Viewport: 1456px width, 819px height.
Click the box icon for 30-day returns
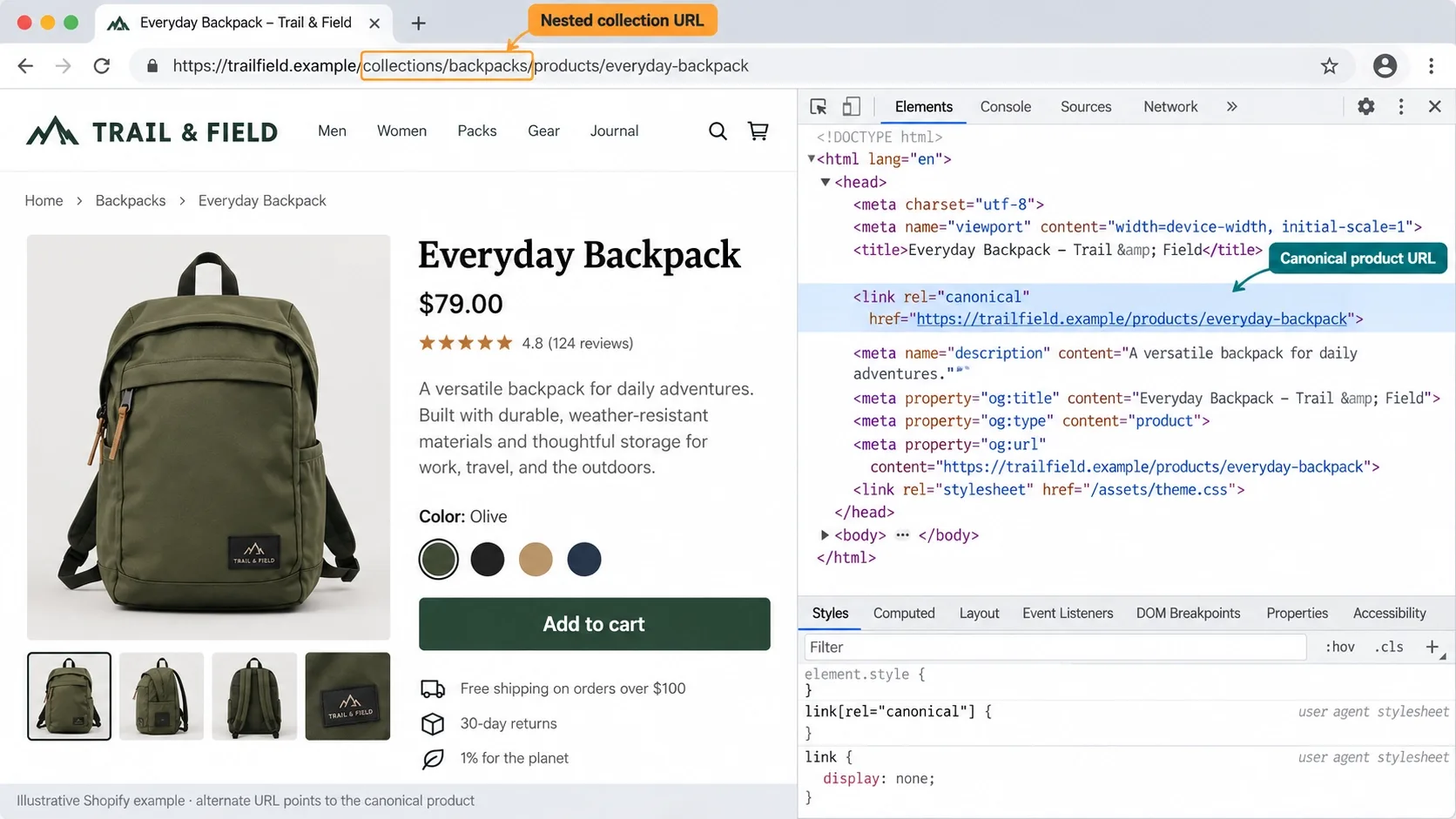pyautogui.click(x=433, y=723)
